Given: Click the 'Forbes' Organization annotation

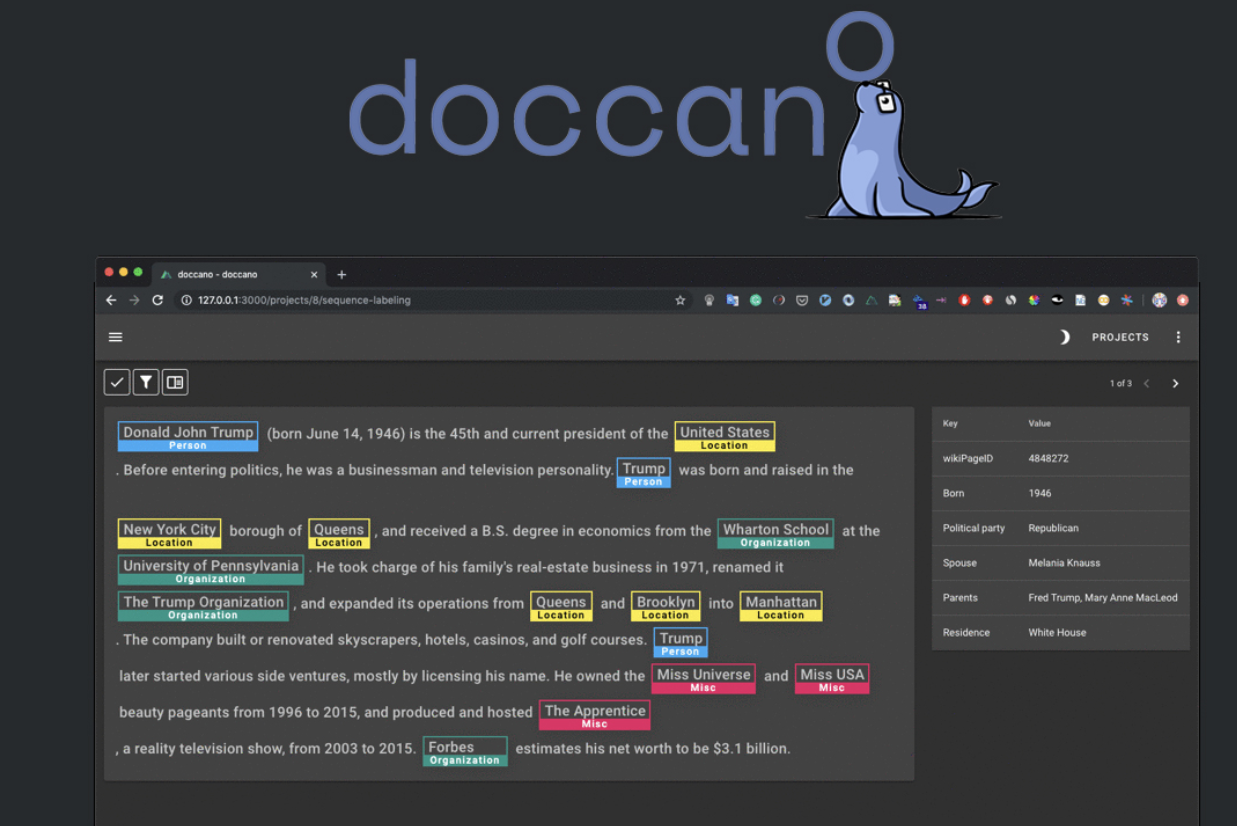Looking at the screenshot, I should click(x=464, y=748).
